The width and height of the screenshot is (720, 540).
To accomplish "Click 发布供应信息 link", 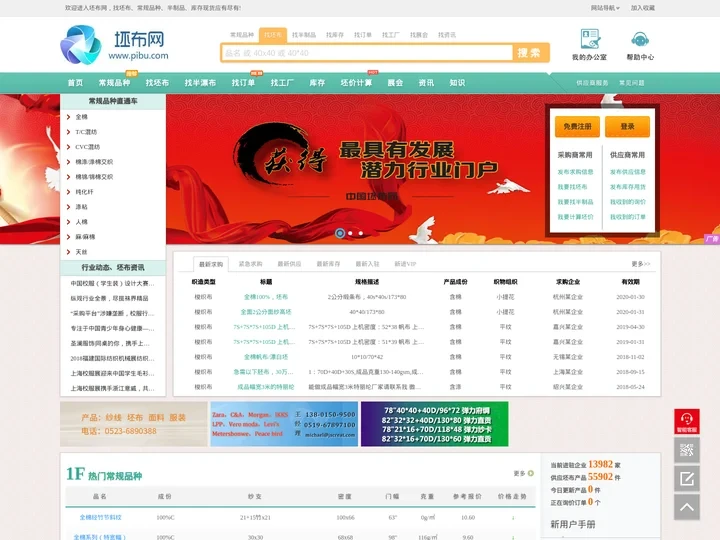I will 628,172.
